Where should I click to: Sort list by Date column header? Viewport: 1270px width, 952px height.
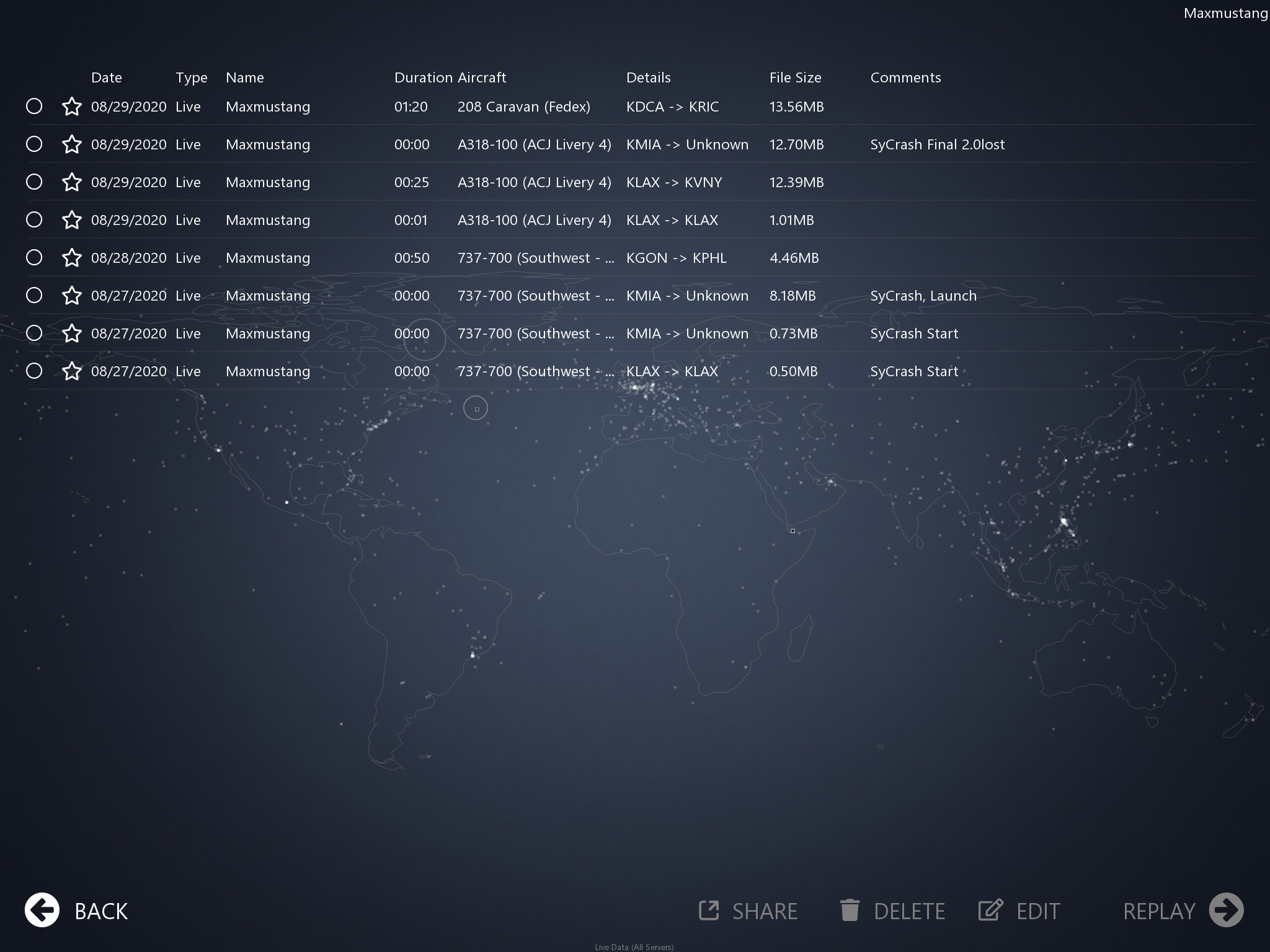pos(106,77)
